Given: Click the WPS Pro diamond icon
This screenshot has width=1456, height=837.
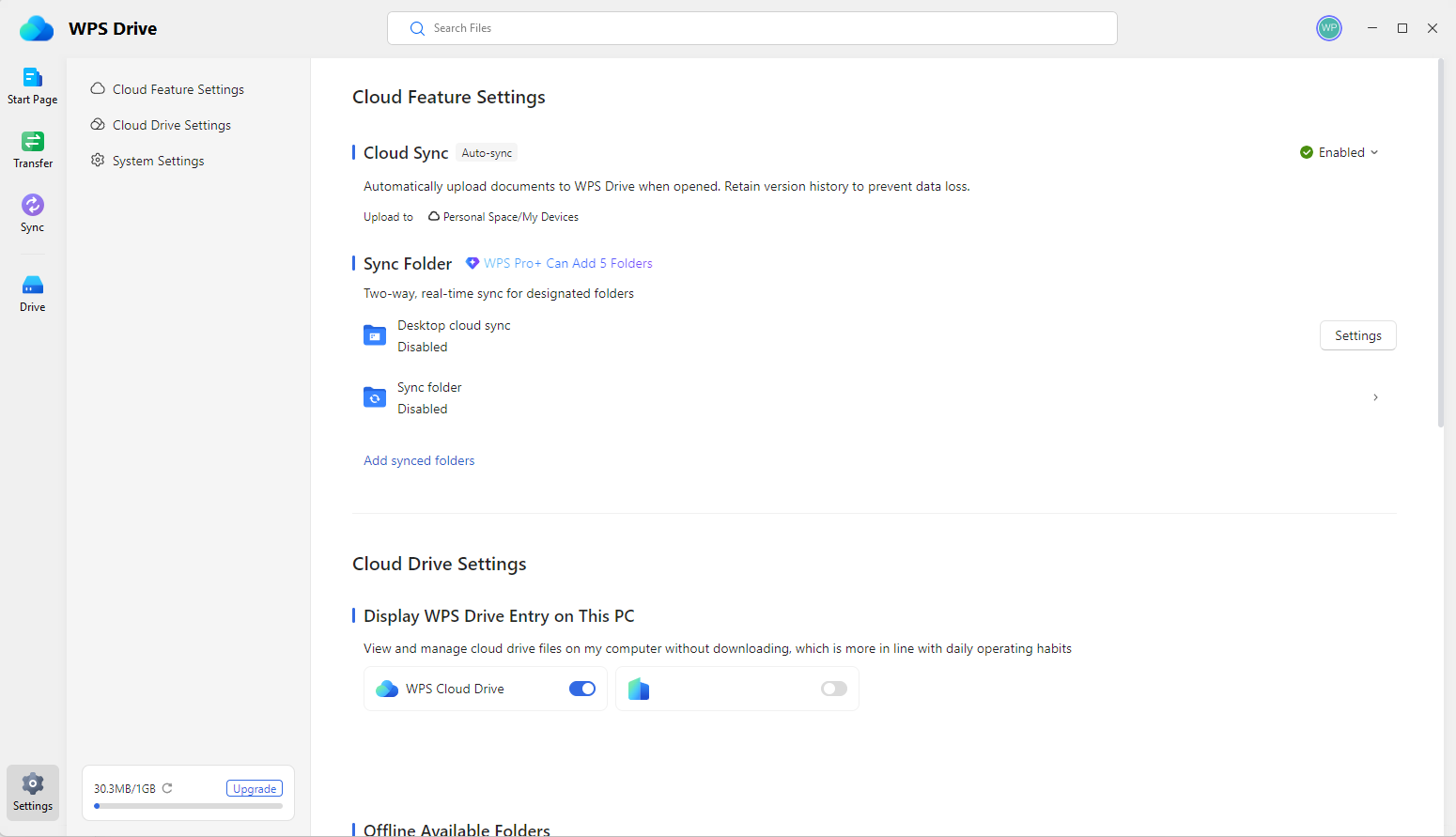Looking at the screenshot, I should click(472, 263).
